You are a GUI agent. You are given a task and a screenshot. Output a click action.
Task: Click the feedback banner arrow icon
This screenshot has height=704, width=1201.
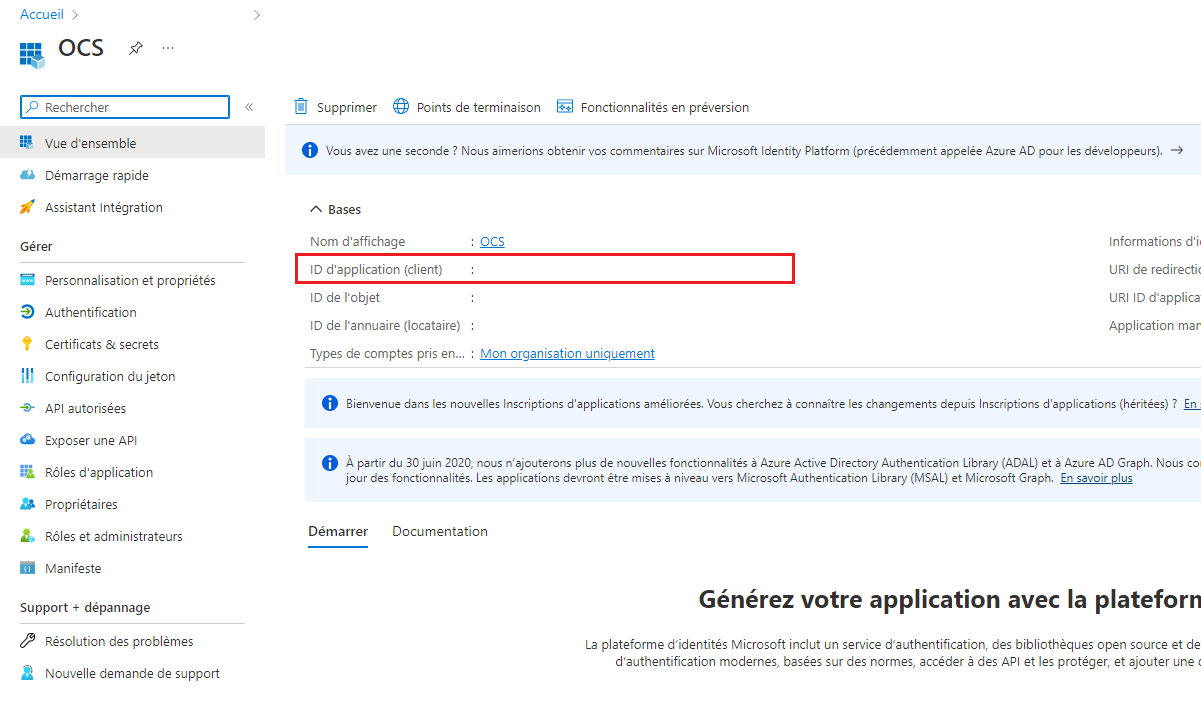[x=1177, y=150]
